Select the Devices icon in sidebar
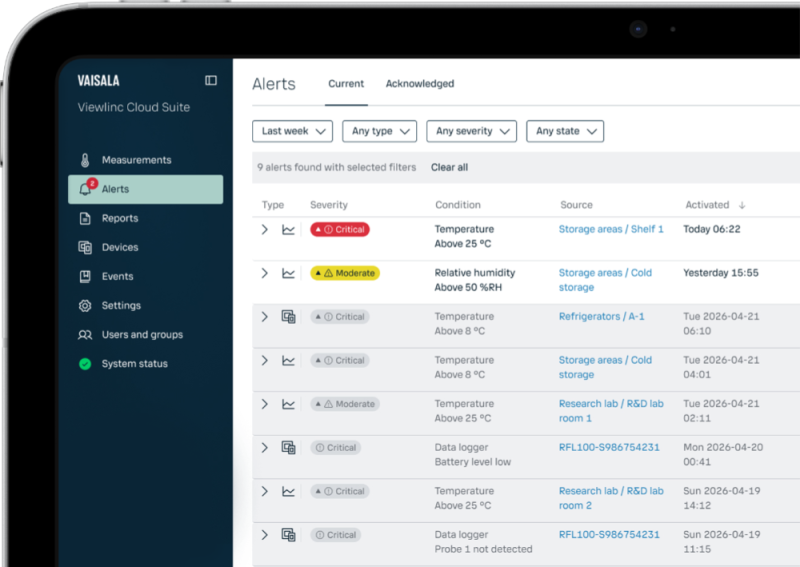Viewport: 800px width, 567px height. point(85,248)
